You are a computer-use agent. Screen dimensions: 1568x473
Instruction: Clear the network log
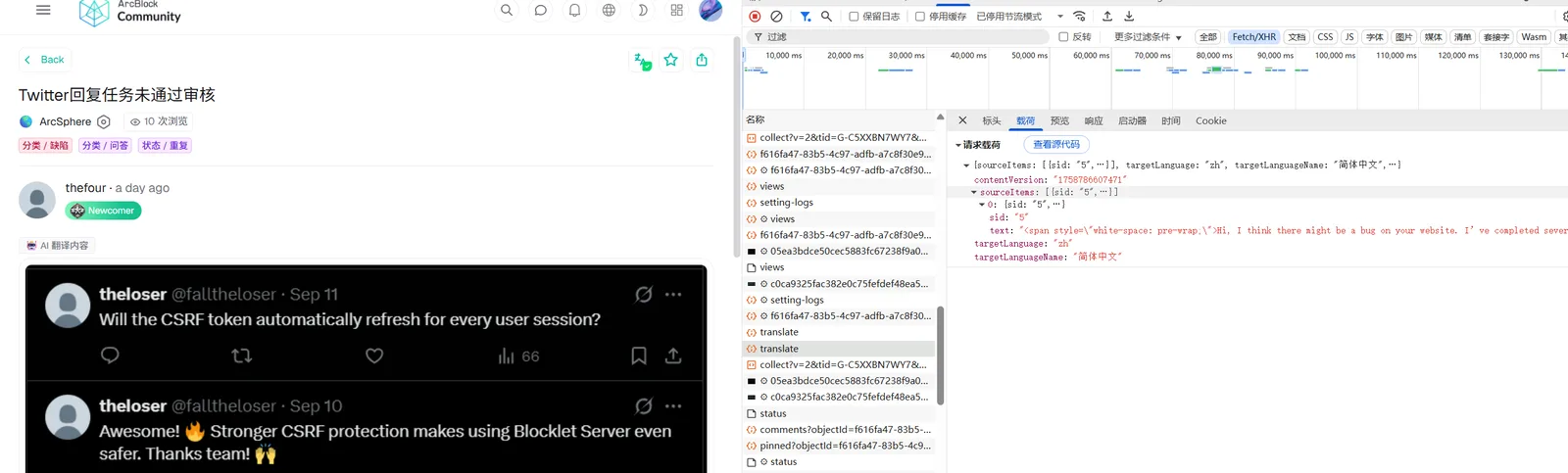click(x=776, y=17)
